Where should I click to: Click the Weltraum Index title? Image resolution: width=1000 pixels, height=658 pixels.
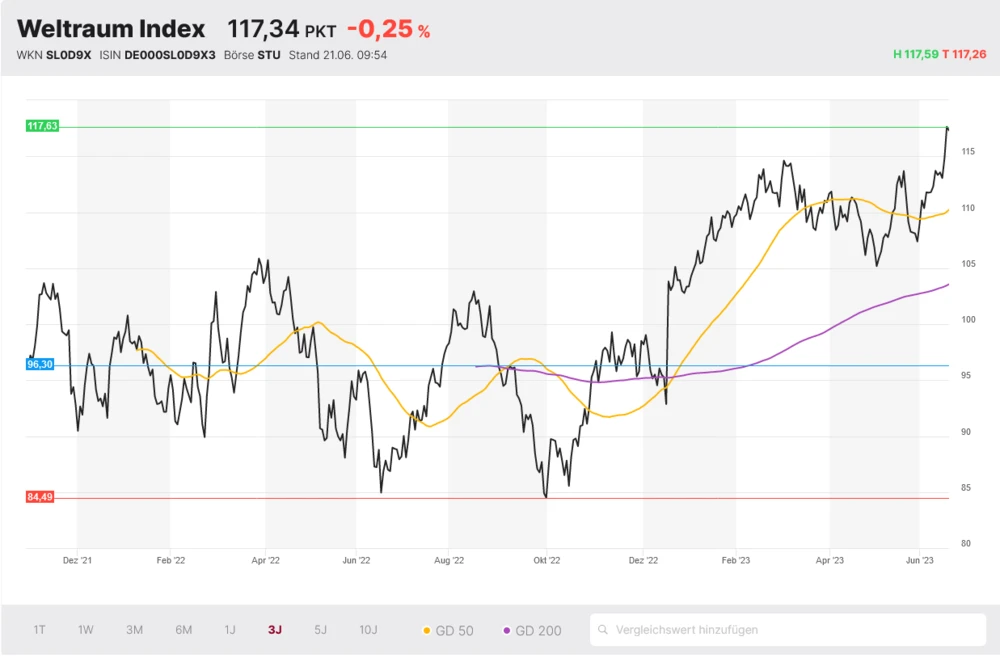[111, 29]
